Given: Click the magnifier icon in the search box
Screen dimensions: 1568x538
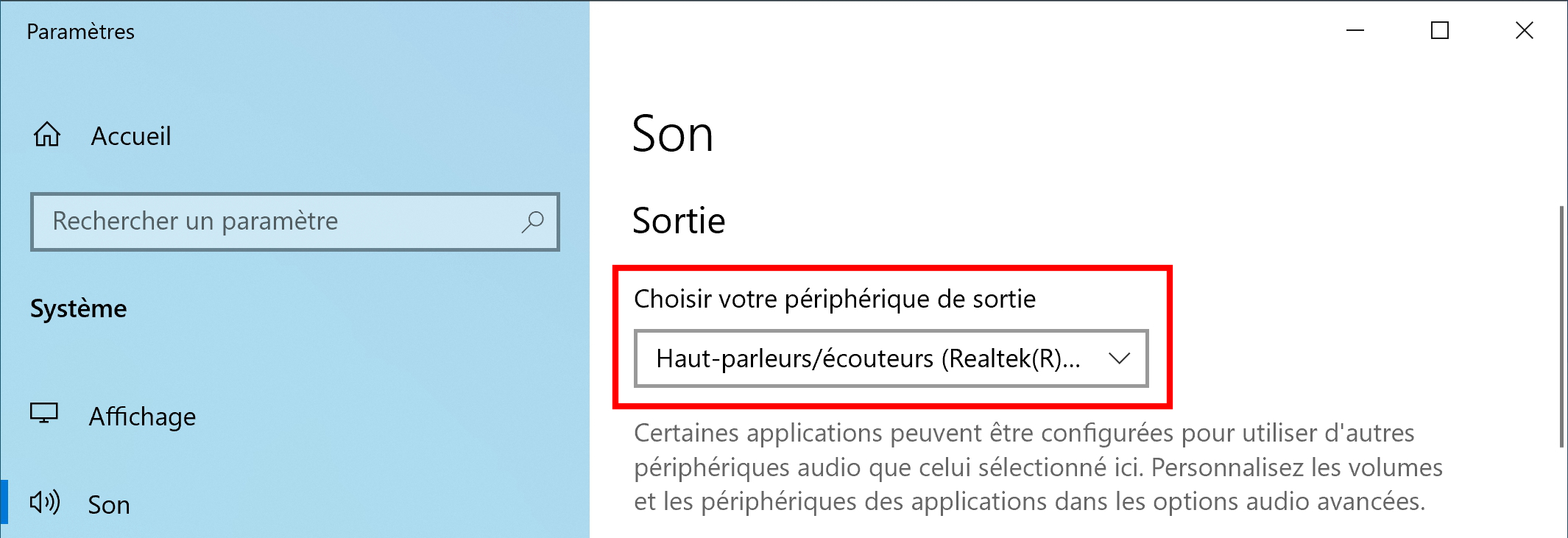Looking at the screenshot, I should 532,222.
